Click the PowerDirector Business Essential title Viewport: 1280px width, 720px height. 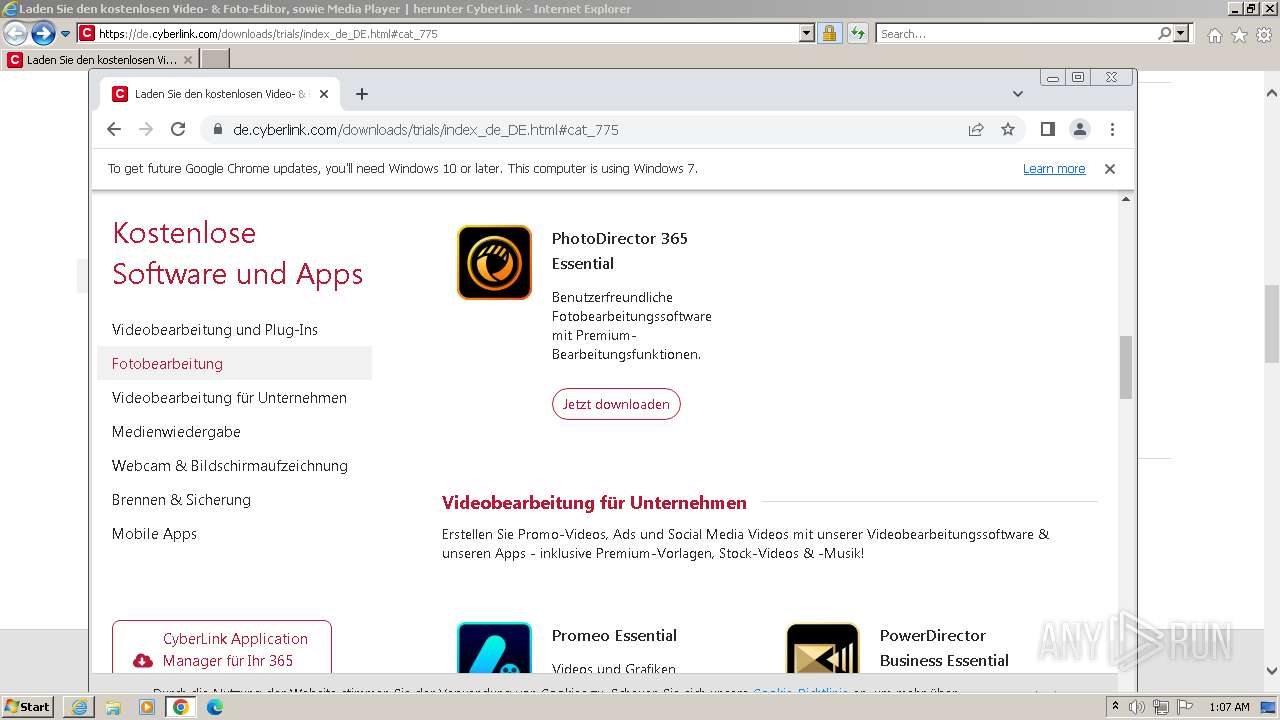click(x=944, y=648)
